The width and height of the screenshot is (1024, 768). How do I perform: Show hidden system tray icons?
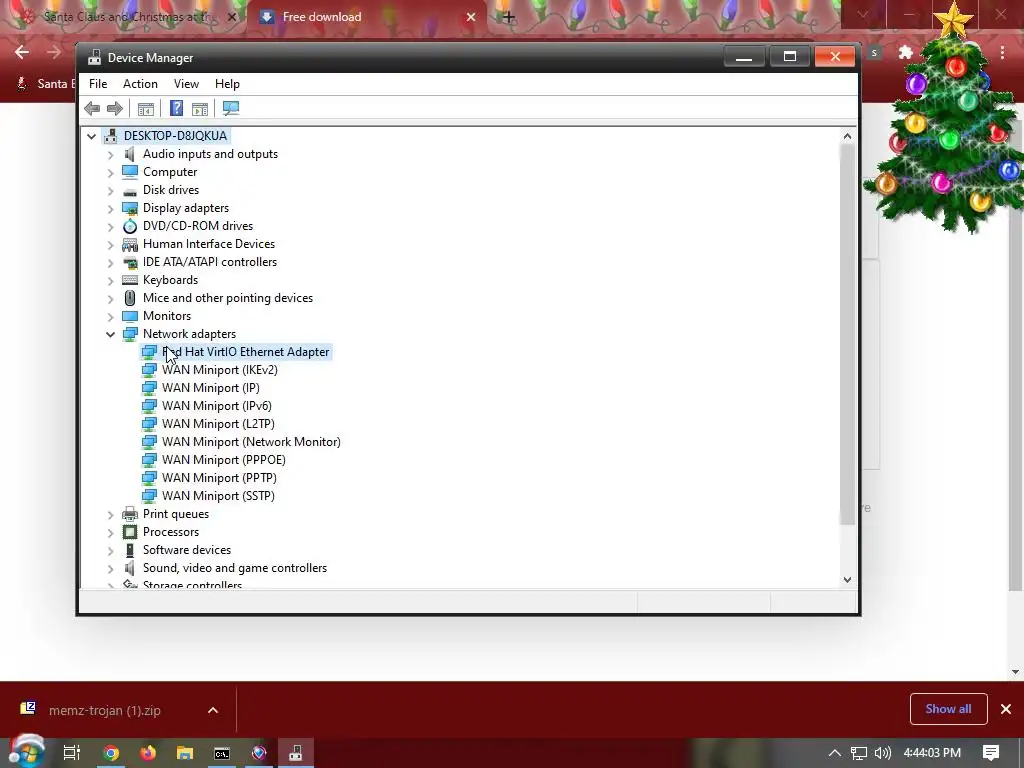point(835,753)
